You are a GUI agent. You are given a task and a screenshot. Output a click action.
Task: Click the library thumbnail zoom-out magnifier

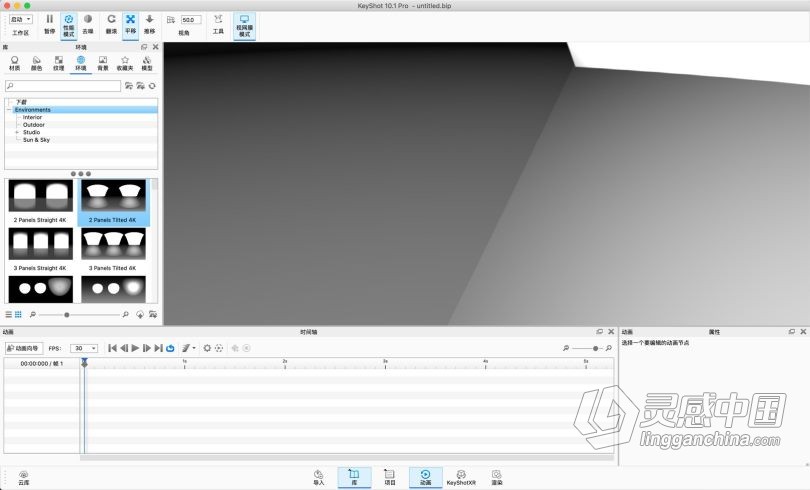click(x=33, y=314)
